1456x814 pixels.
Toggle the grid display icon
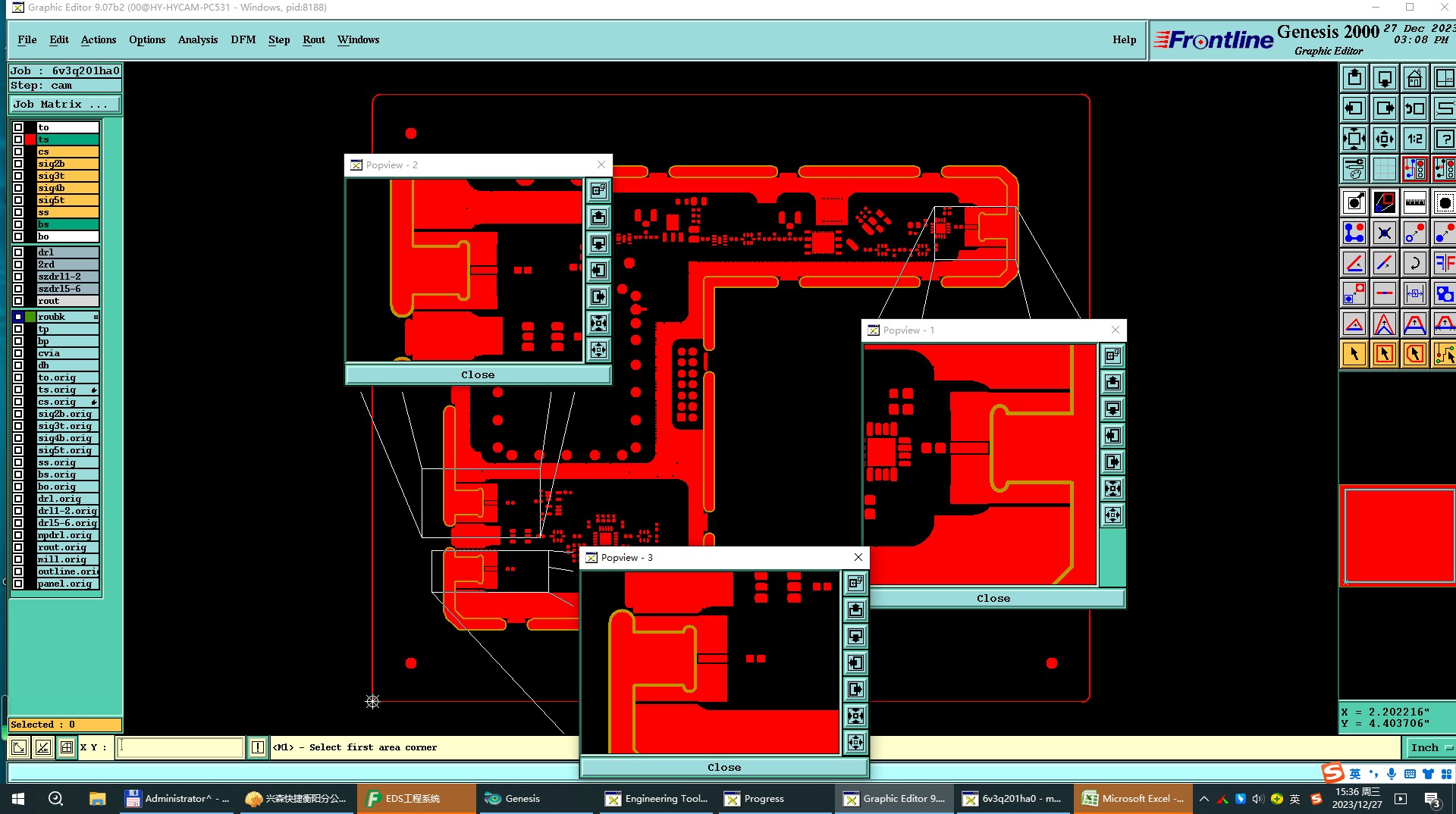click(1385, 169)
